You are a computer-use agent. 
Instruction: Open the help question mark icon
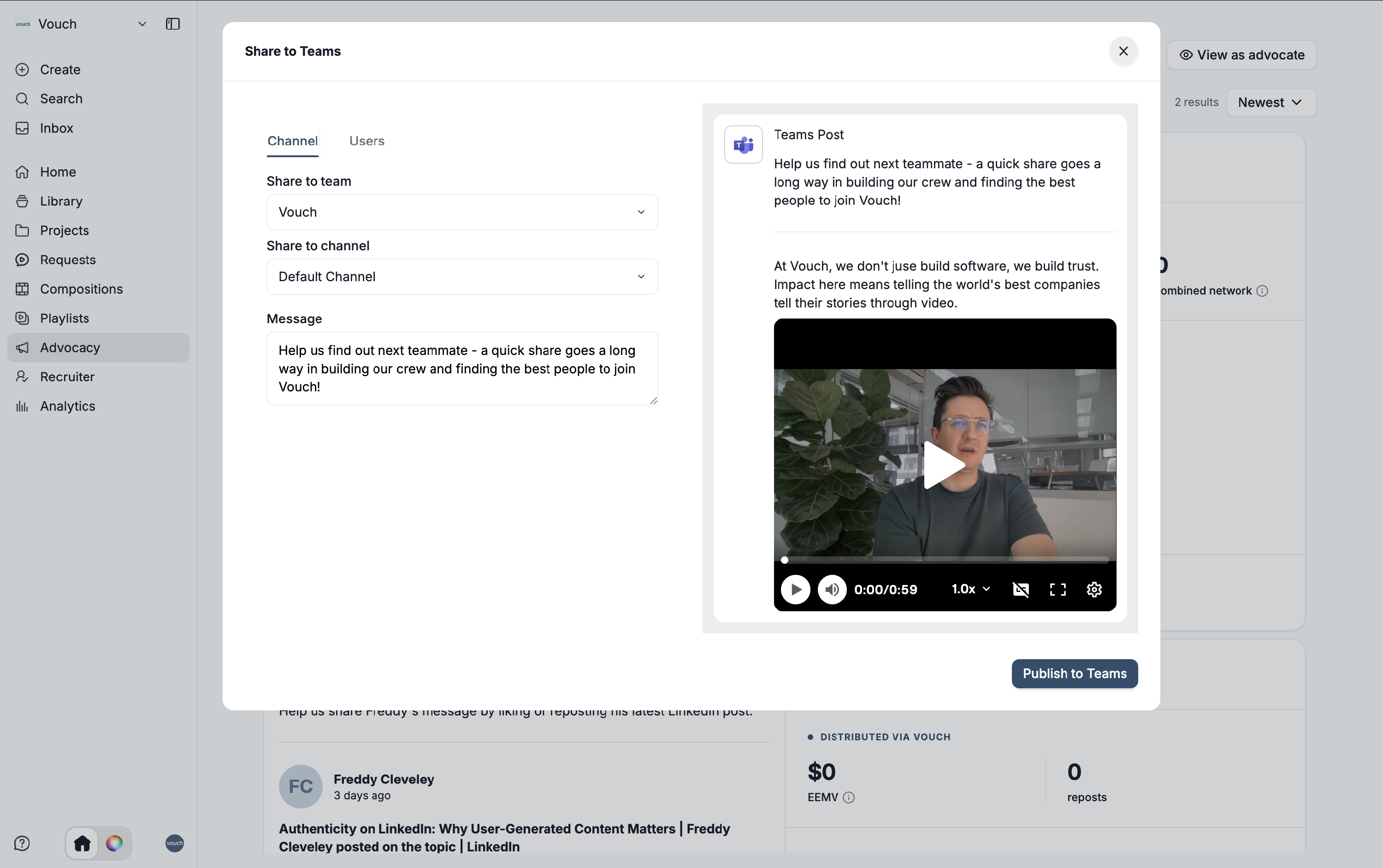[22, 843]
